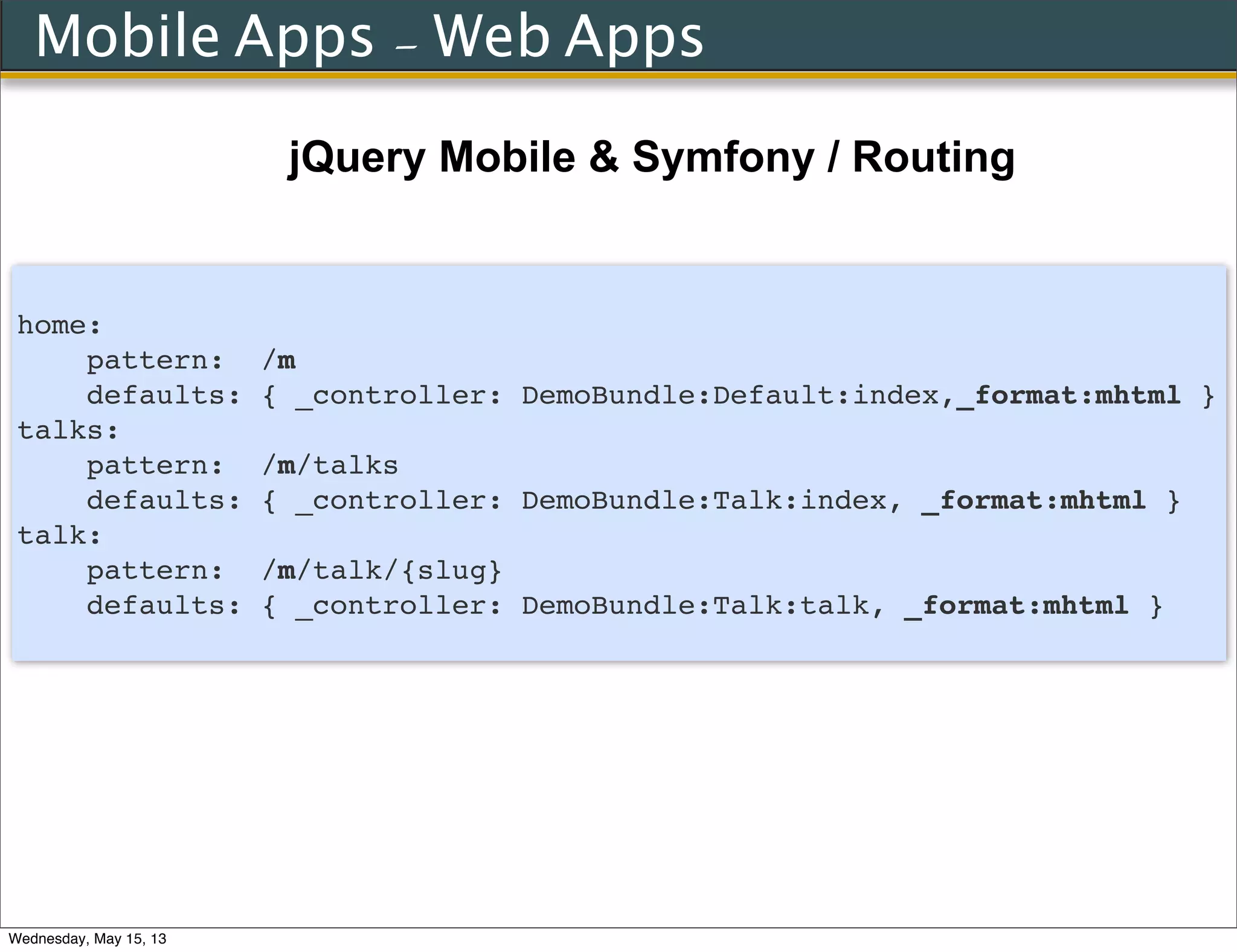This screenshot has height=952, width=1237.
Task: Click the word 'Routing' in the heading
Action: coord(933,157)
